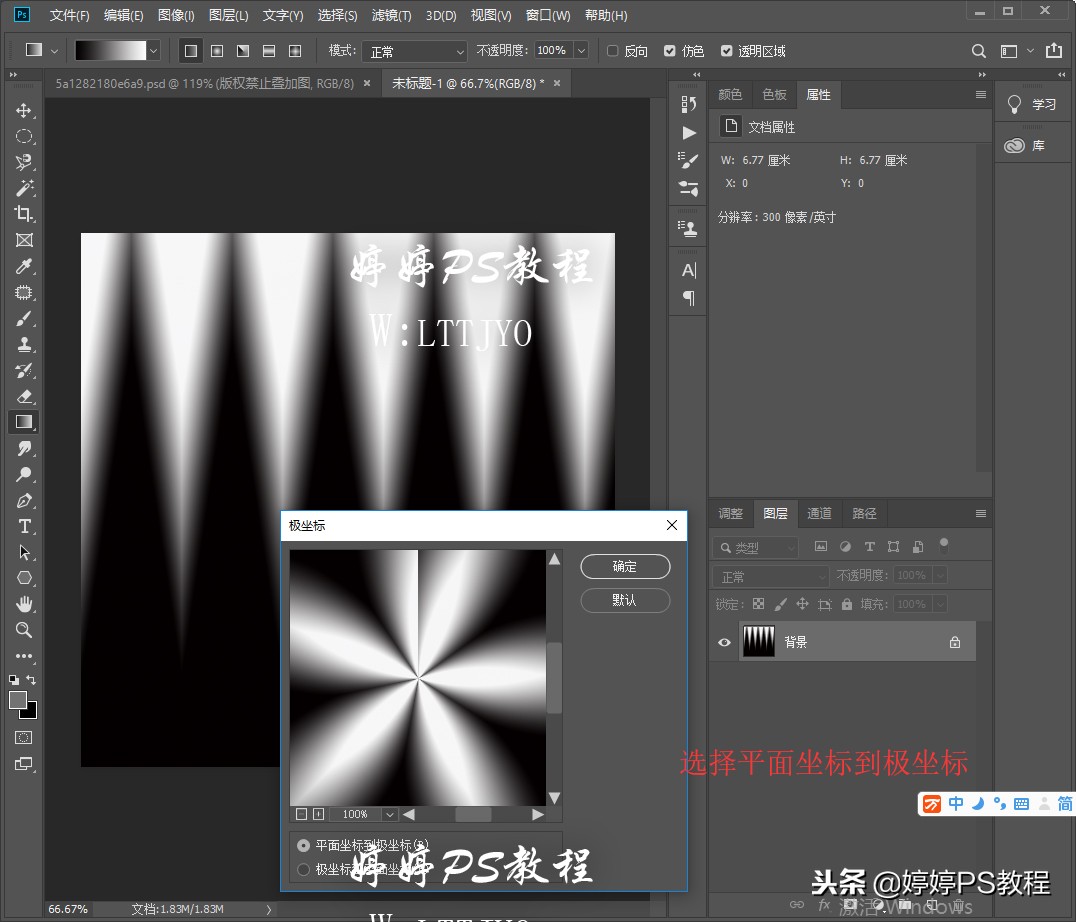The width and height of the screenshot is (1076, 922).
Task: Open the 滤镜 menu
Action: [x=391, y=15]
